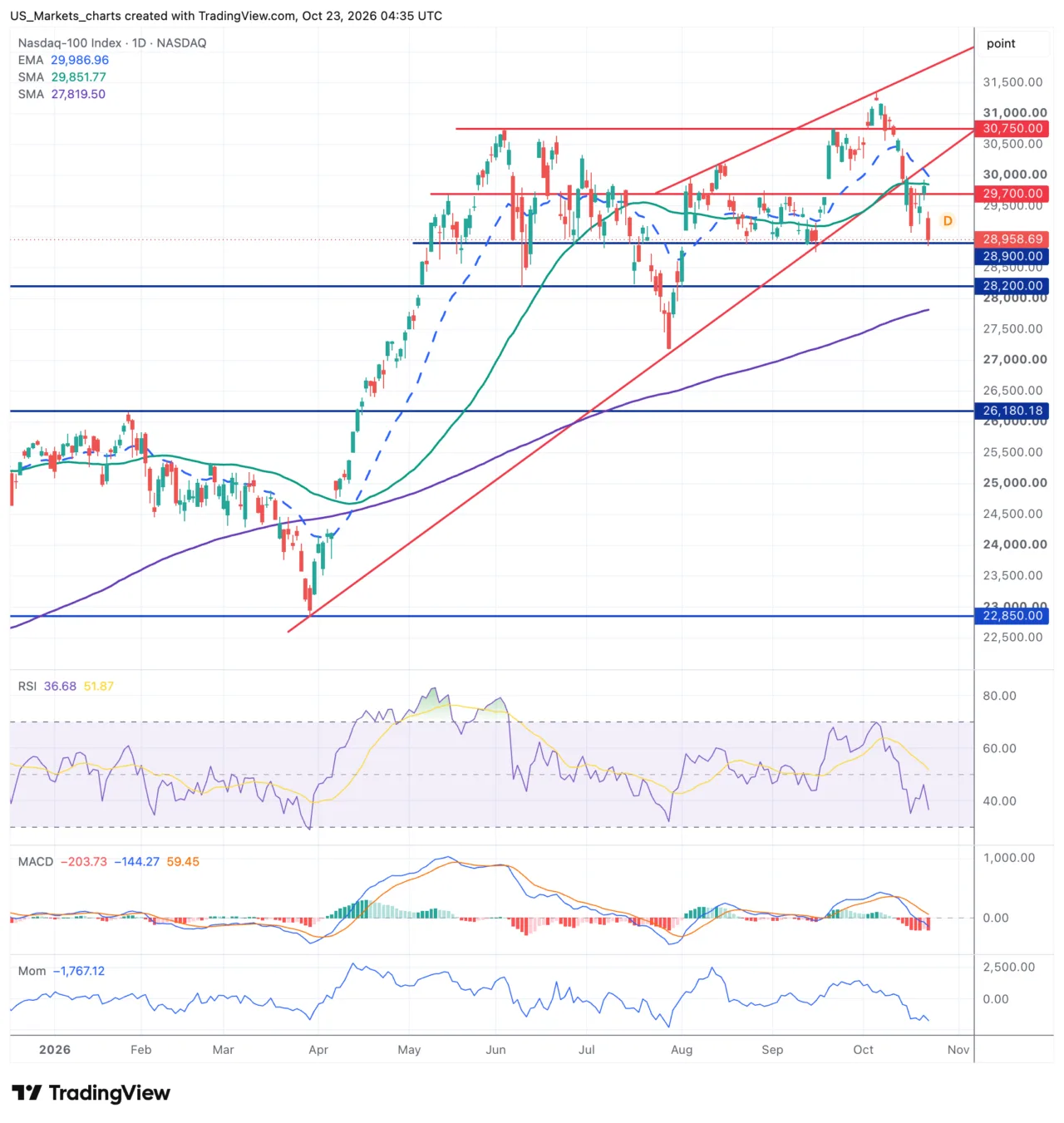
Task: Click the US_Markets_charts header caption
Action: [226, 16]
